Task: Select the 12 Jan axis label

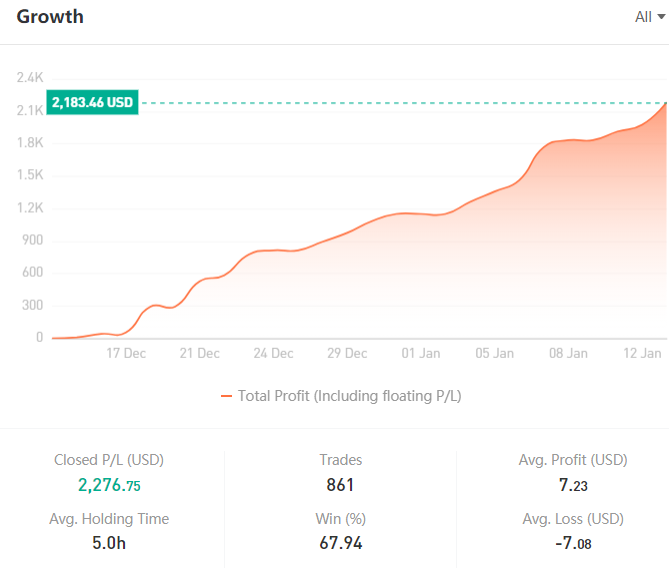Action: coord(642,353)
